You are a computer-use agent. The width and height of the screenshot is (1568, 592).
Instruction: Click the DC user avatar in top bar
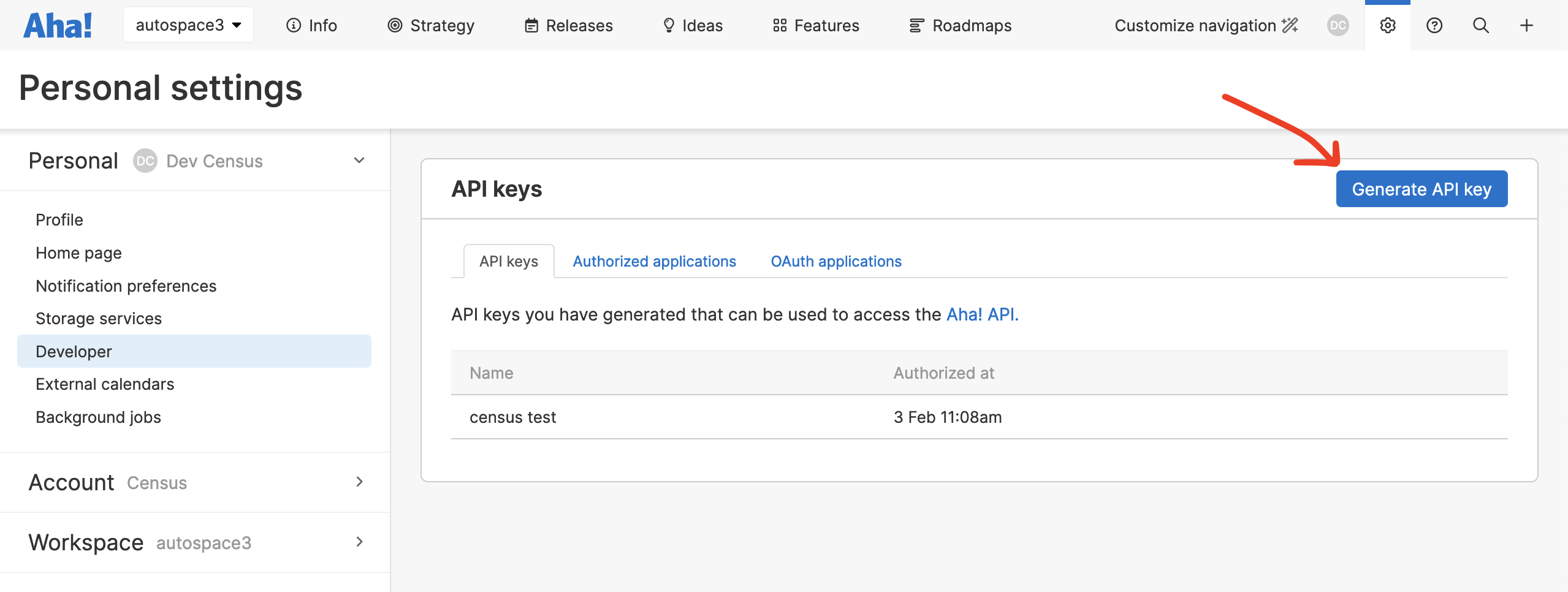tap(1338, 26)
